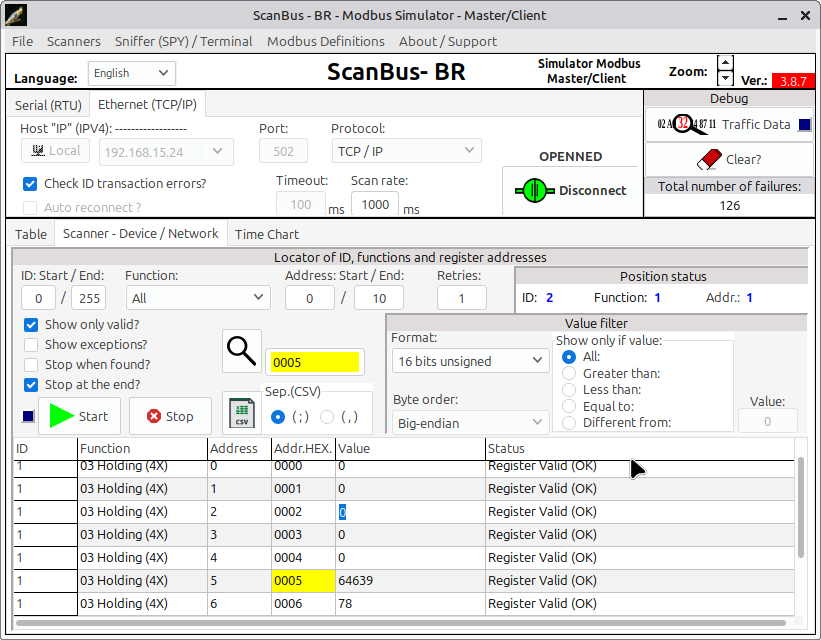Click the results vertical scrollbar
Viewport: 821px width, 640px height.
pos(800,507)
